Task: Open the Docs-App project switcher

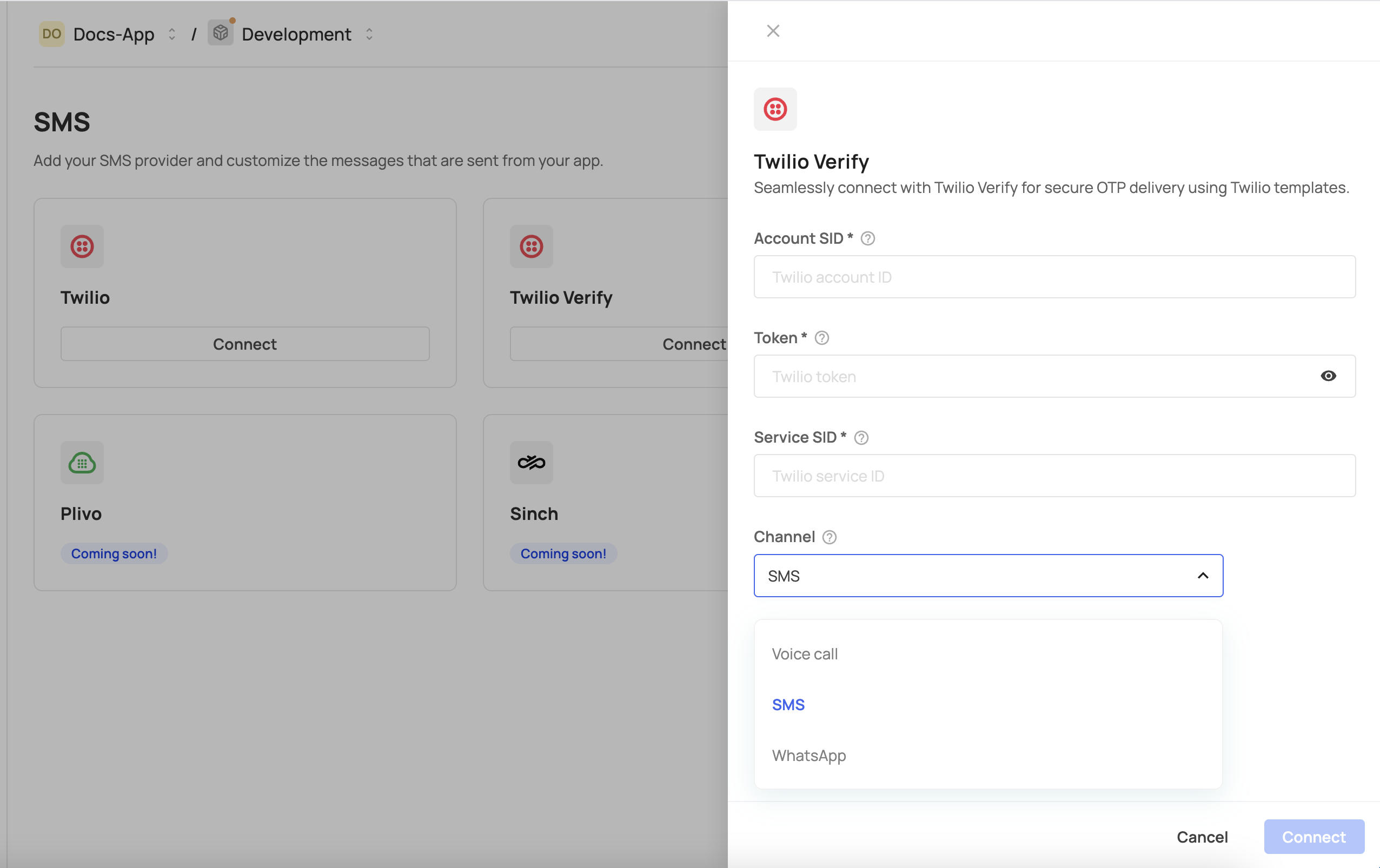Action: [x=171, y=35]
